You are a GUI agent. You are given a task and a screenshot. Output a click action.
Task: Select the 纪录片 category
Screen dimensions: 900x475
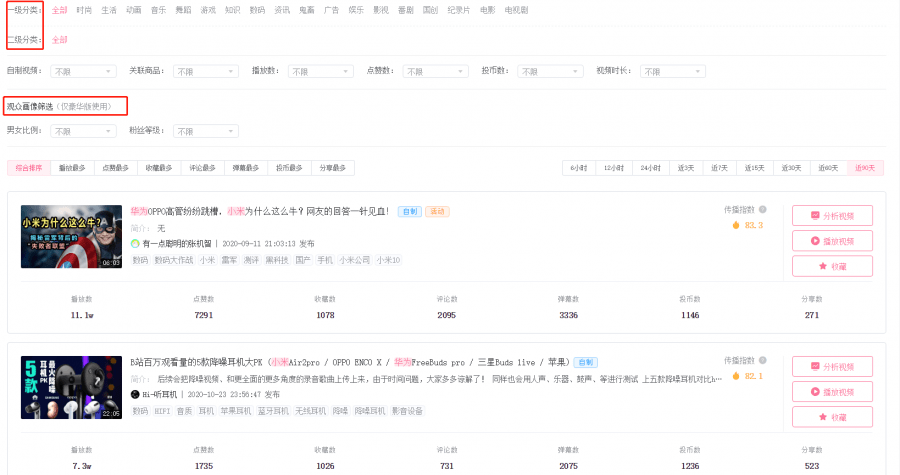click(459, 10)
